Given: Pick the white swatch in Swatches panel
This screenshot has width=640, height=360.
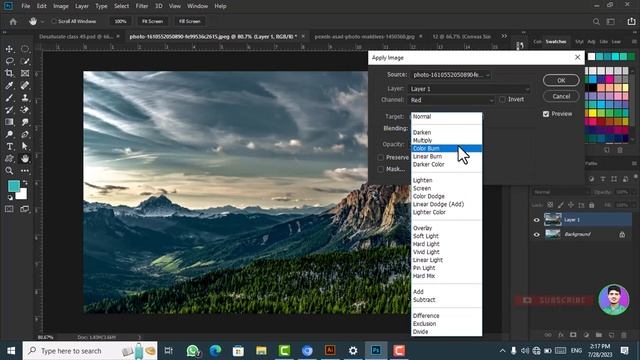Looking at the screenshot, I should pyautogui.click(x=591, y=57).
